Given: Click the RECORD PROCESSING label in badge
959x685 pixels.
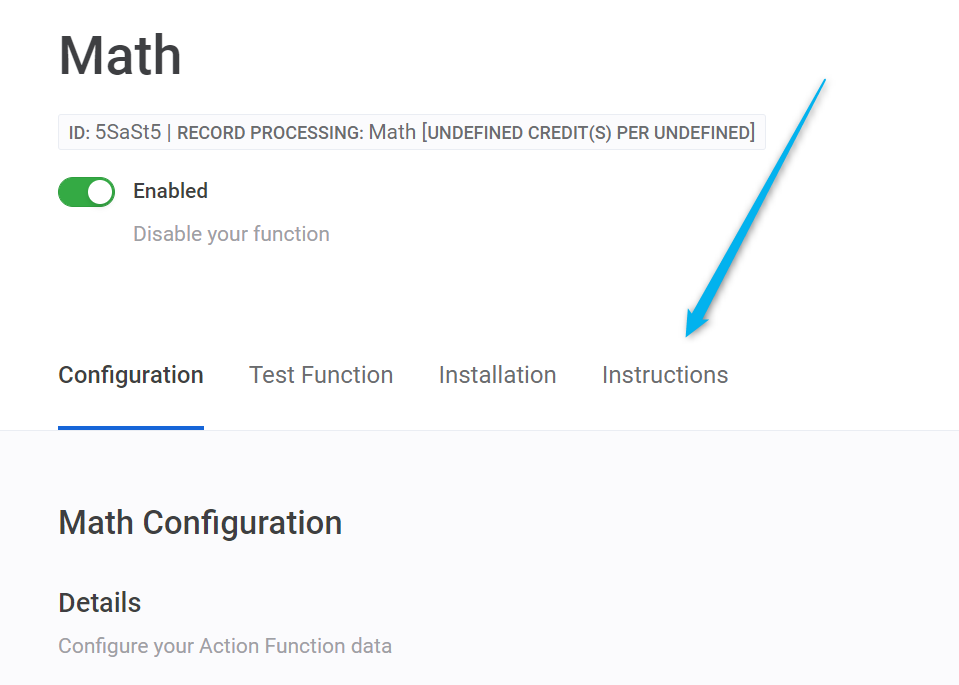Looking at the screenshot, I should [x=270, y=132].
